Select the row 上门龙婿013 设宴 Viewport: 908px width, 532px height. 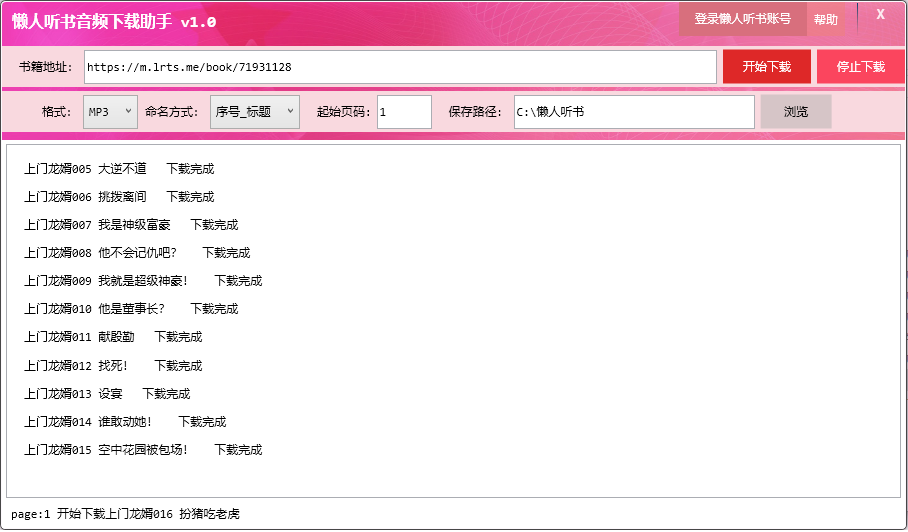click(107, 394)
